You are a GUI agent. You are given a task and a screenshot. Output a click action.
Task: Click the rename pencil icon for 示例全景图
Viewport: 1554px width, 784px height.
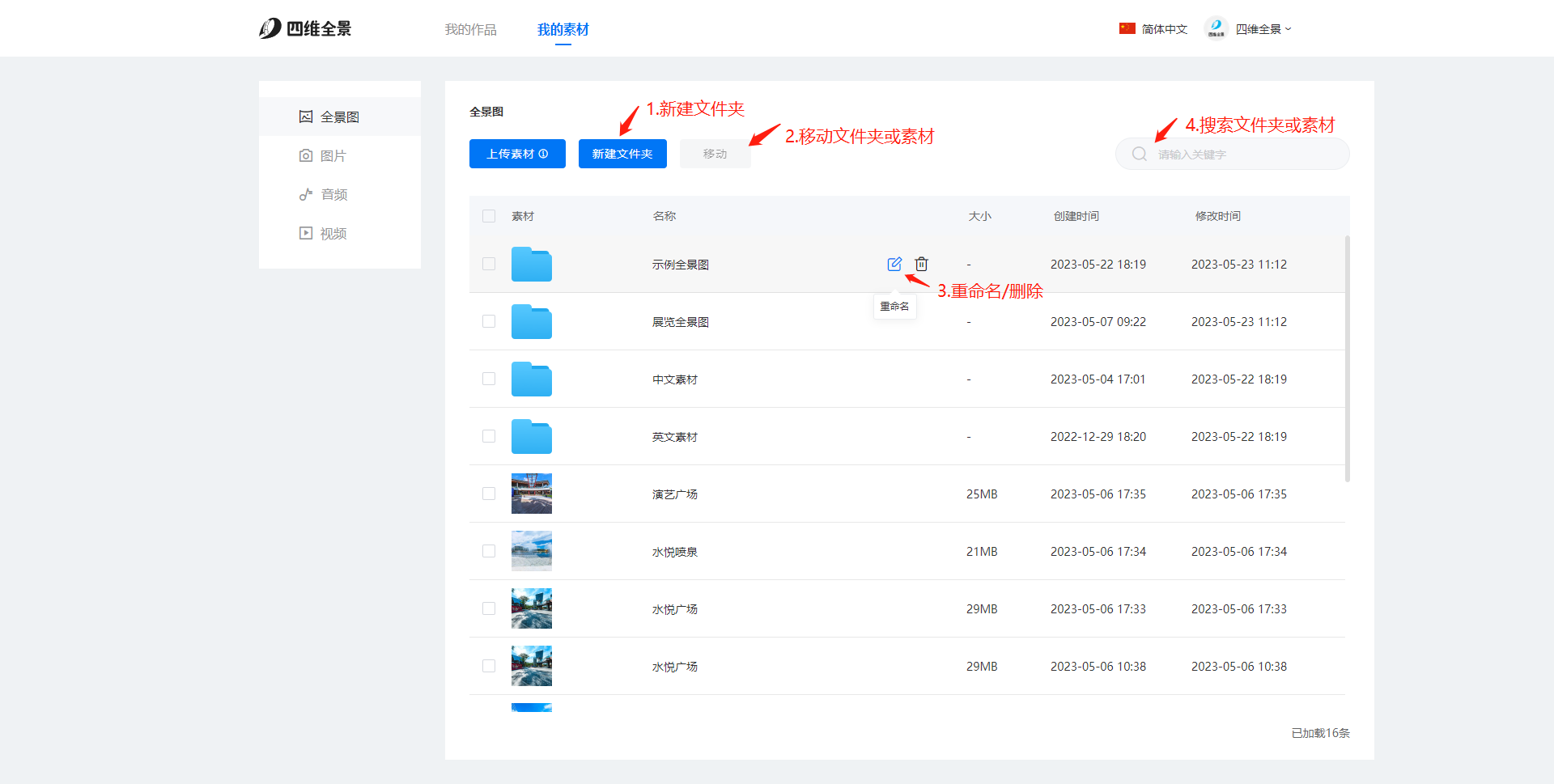[x=894, y=264]
